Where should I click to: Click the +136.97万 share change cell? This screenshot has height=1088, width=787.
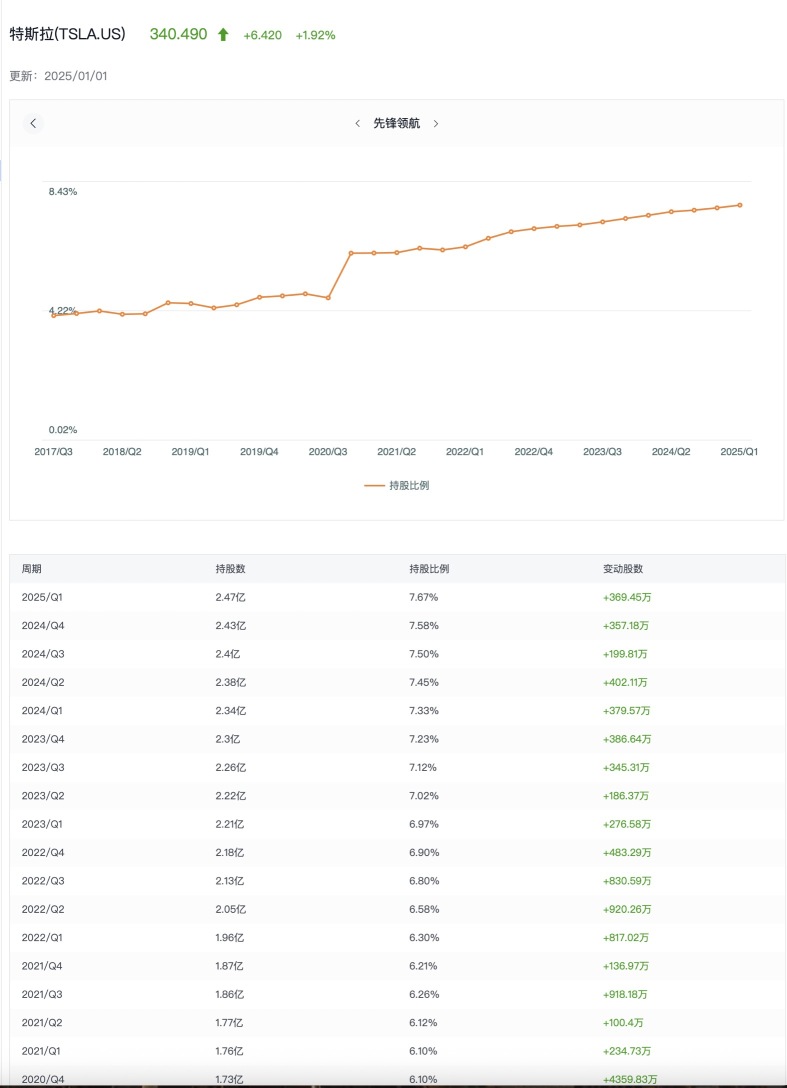coord(626,967)
